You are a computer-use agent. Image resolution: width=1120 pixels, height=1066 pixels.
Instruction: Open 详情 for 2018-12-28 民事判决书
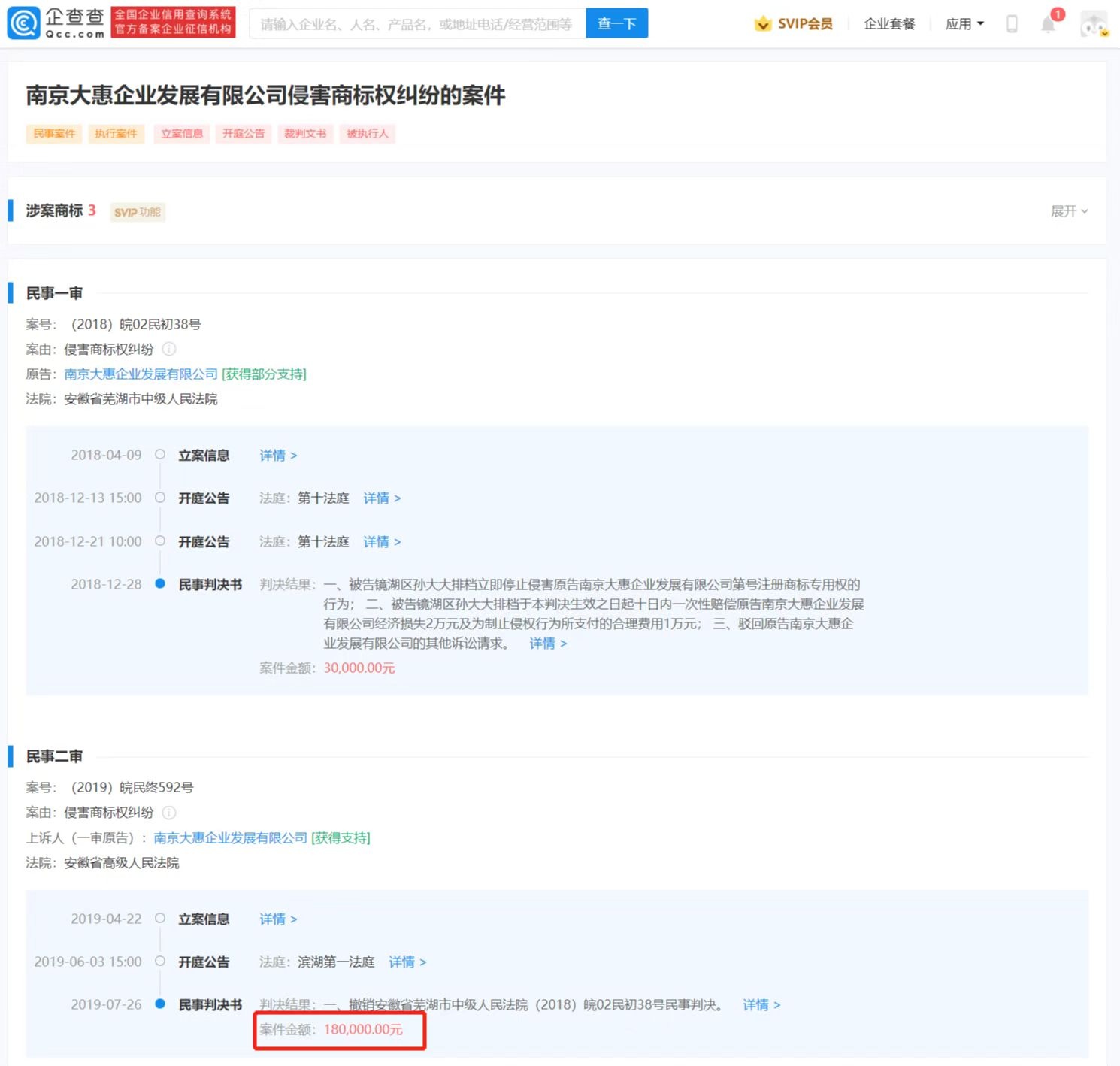point(548,644)
